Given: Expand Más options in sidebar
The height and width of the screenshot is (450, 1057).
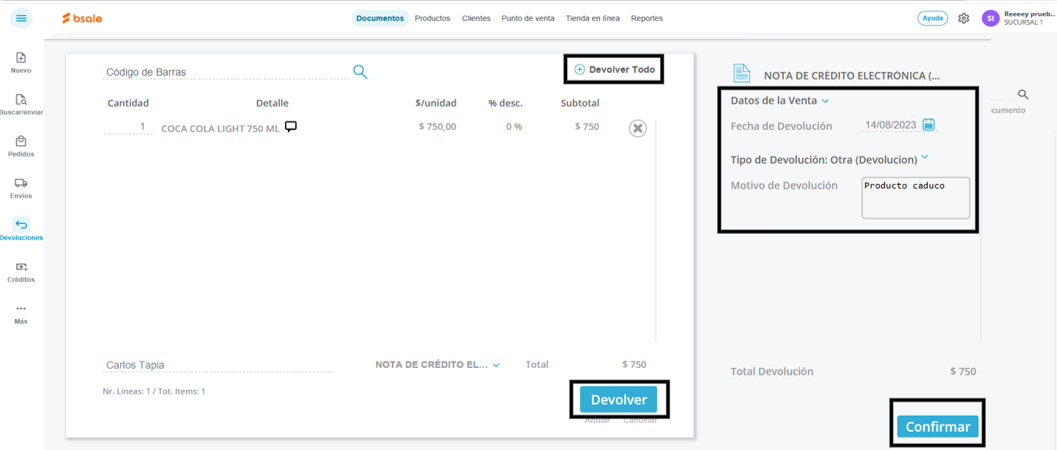Looking at the screenshot, I should tap(21, 314).
